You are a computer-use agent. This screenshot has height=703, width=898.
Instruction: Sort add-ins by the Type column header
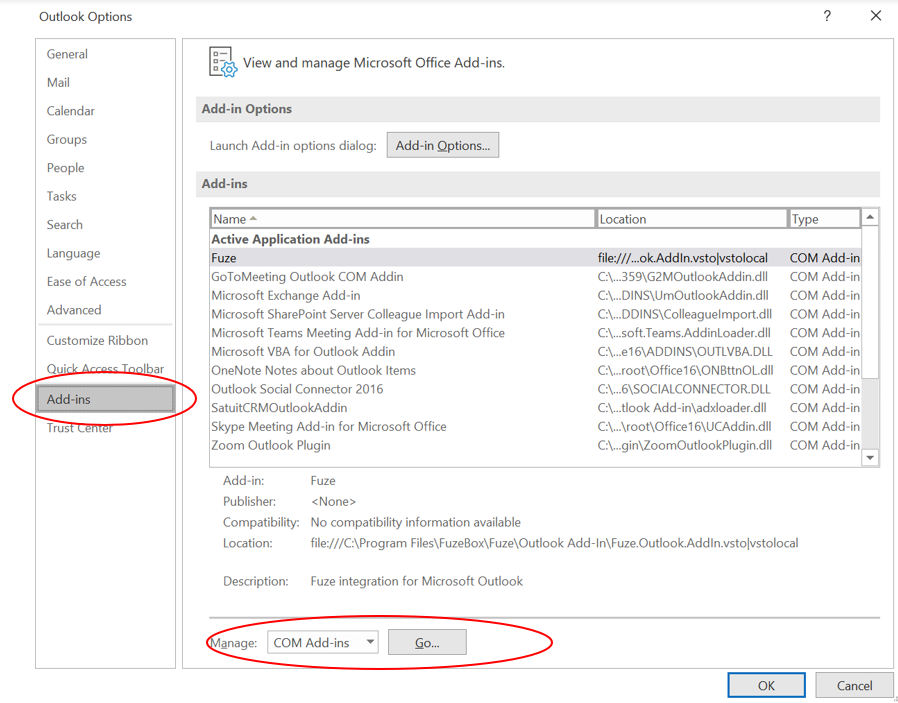click(825, 219)
